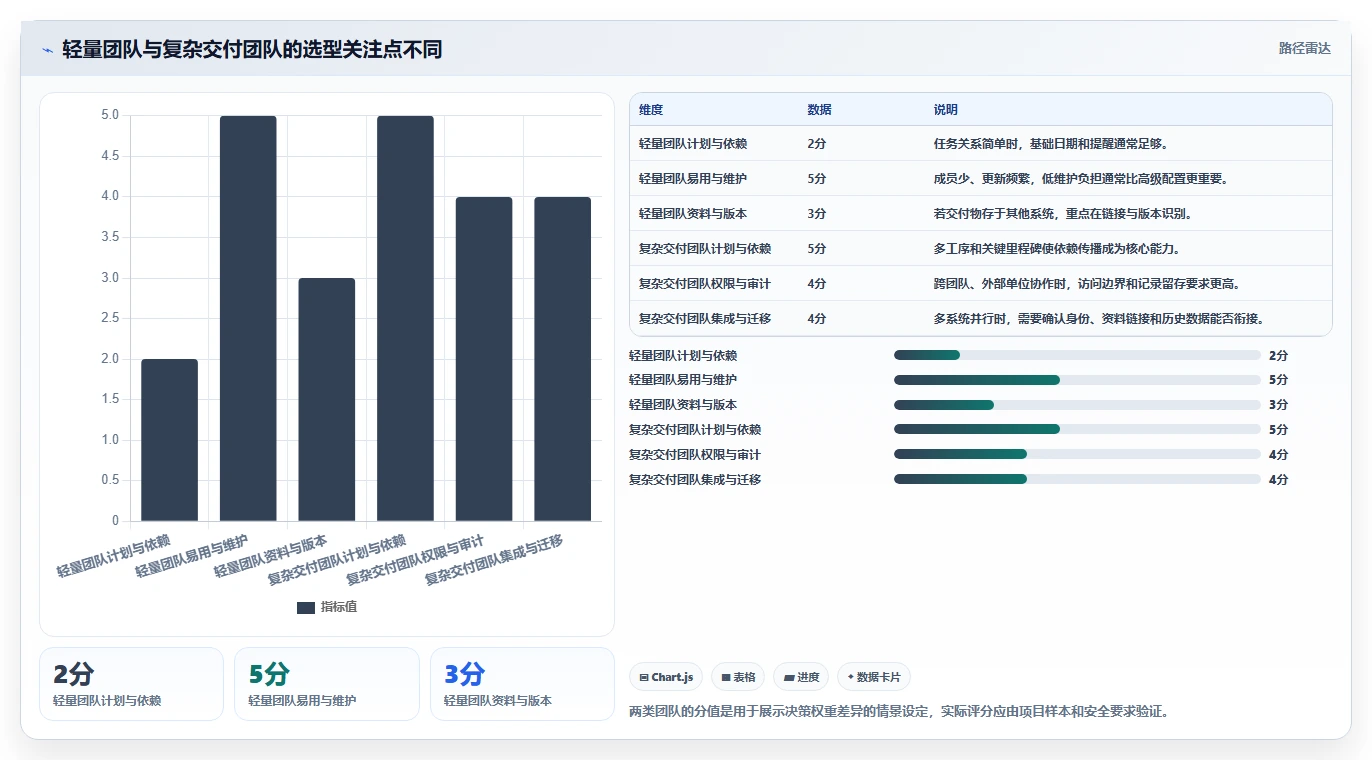Click the chart bar for 复杂交付团队计划与依赖
Screen dimensions: 1372x760
point(405,318)
